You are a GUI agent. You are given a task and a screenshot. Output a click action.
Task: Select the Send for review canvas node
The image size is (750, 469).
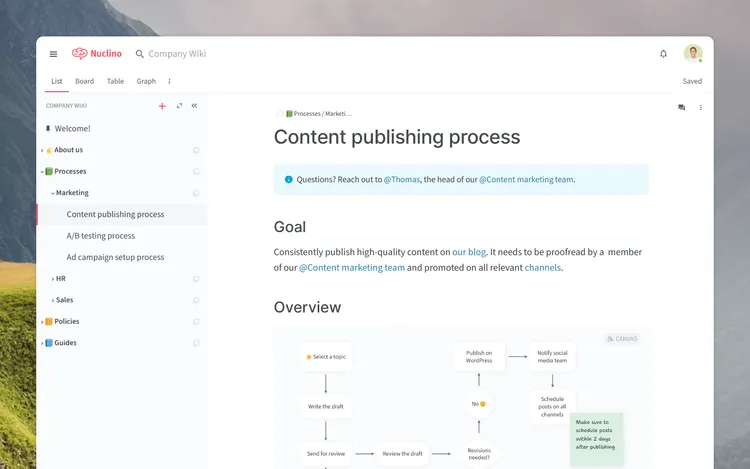click(326, 454)
